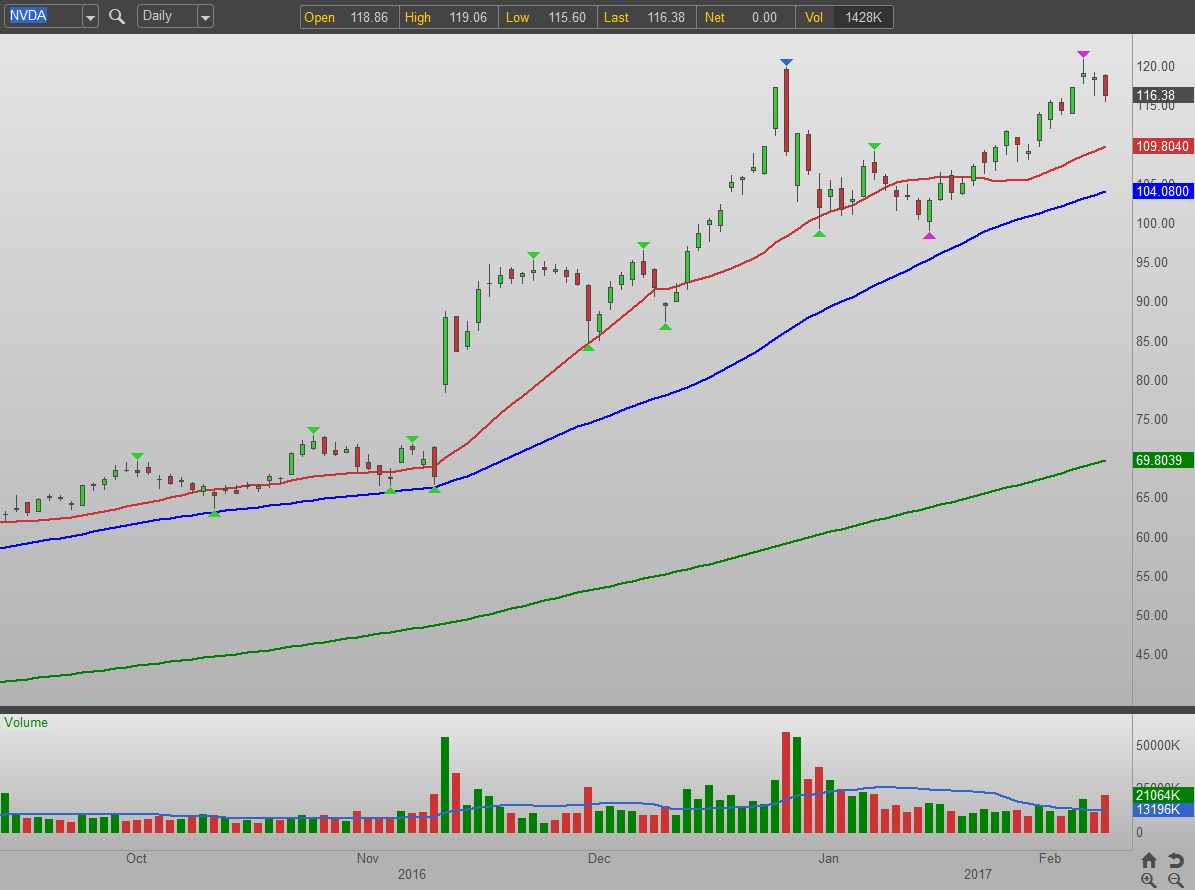Click the magnifying glass symbol search icon
The height and width of the screenshot is (890, 1195).
click(117, 17)
